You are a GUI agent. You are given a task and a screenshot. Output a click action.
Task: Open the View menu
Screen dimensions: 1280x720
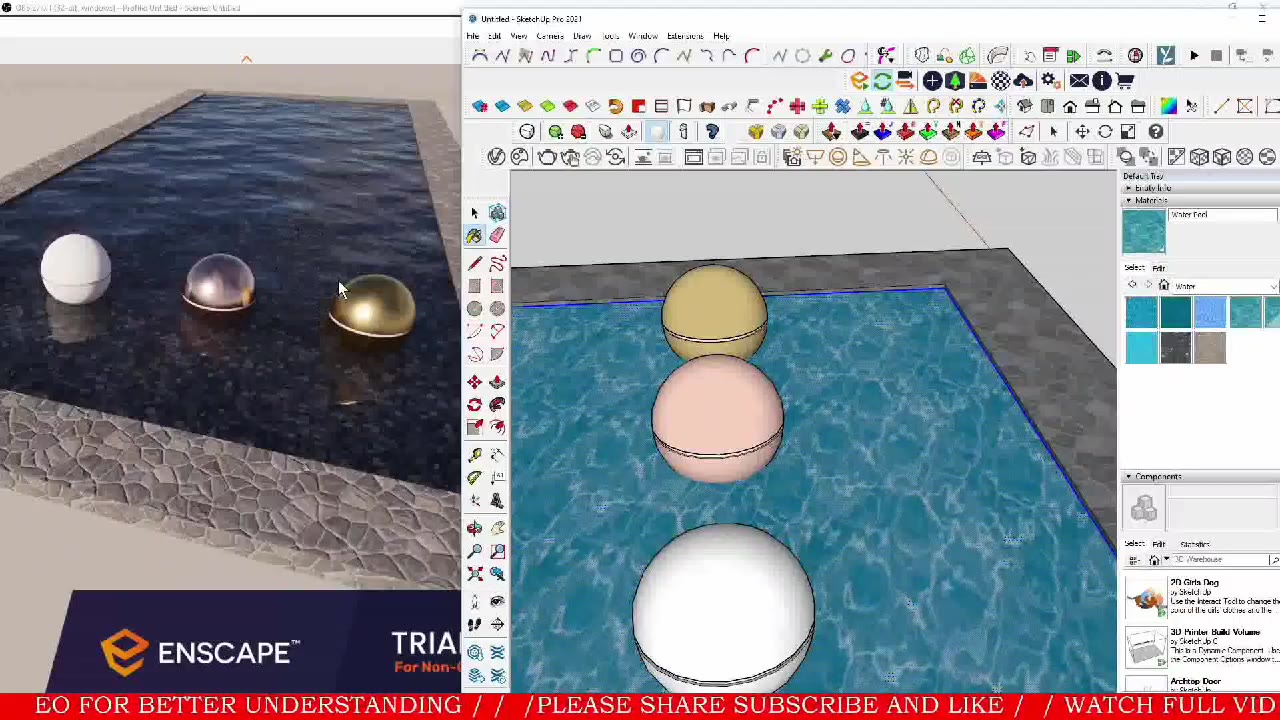(x=518, y=36)
